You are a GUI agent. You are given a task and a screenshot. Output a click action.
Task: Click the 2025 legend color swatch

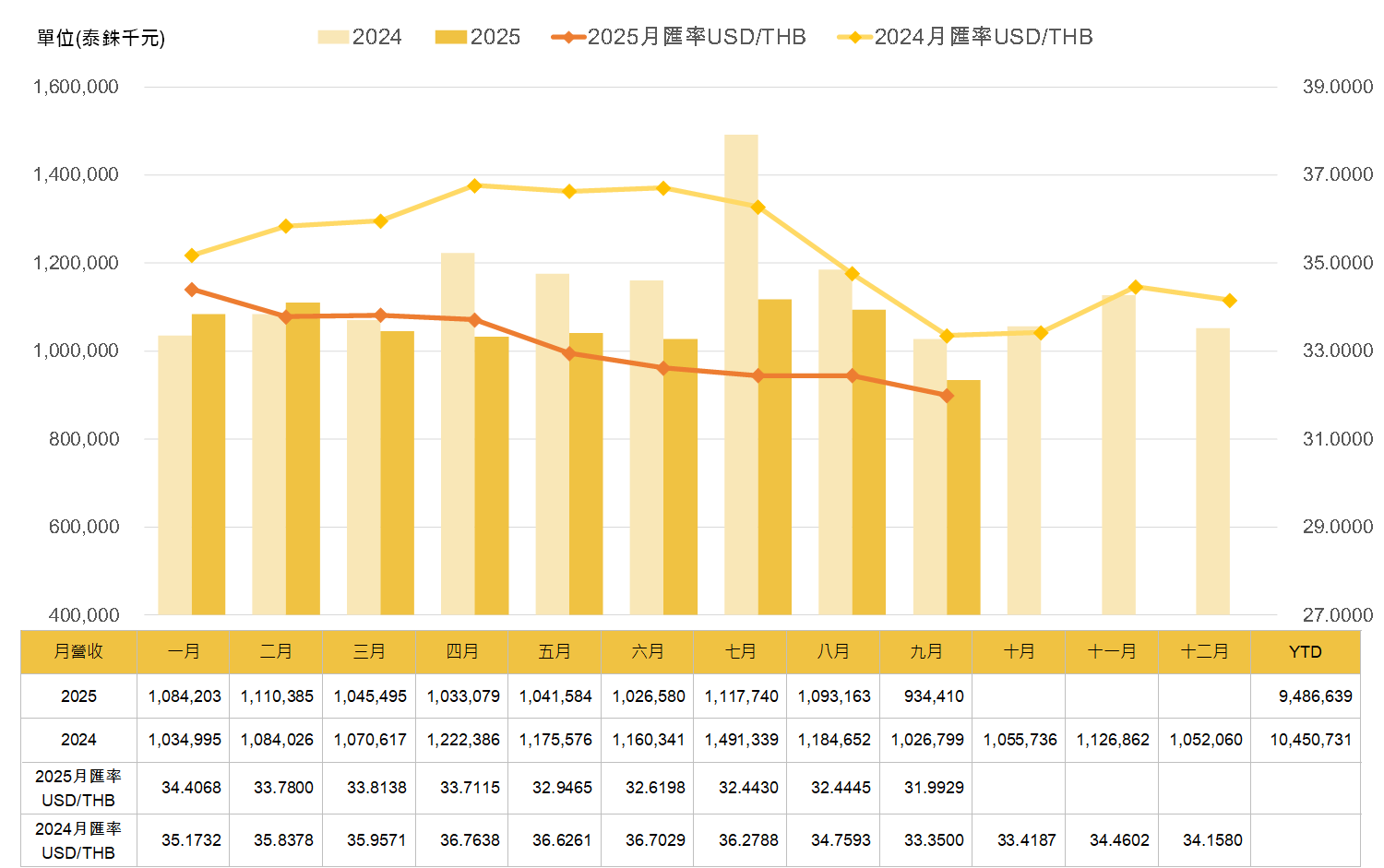[x=451, y=37]
